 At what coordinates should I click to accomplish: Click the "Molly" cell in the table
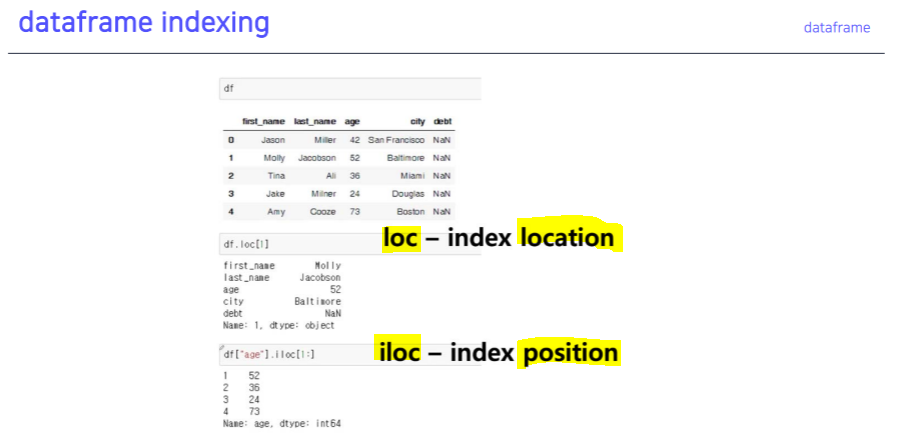tap(274, 158)
